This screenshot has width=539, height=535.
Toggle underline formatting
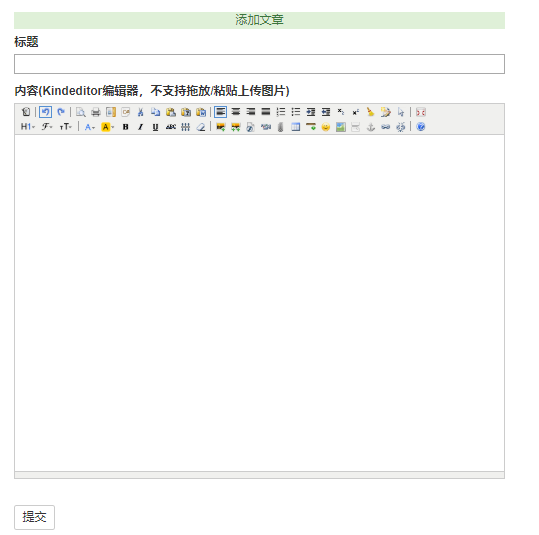[x=155, y=127]
